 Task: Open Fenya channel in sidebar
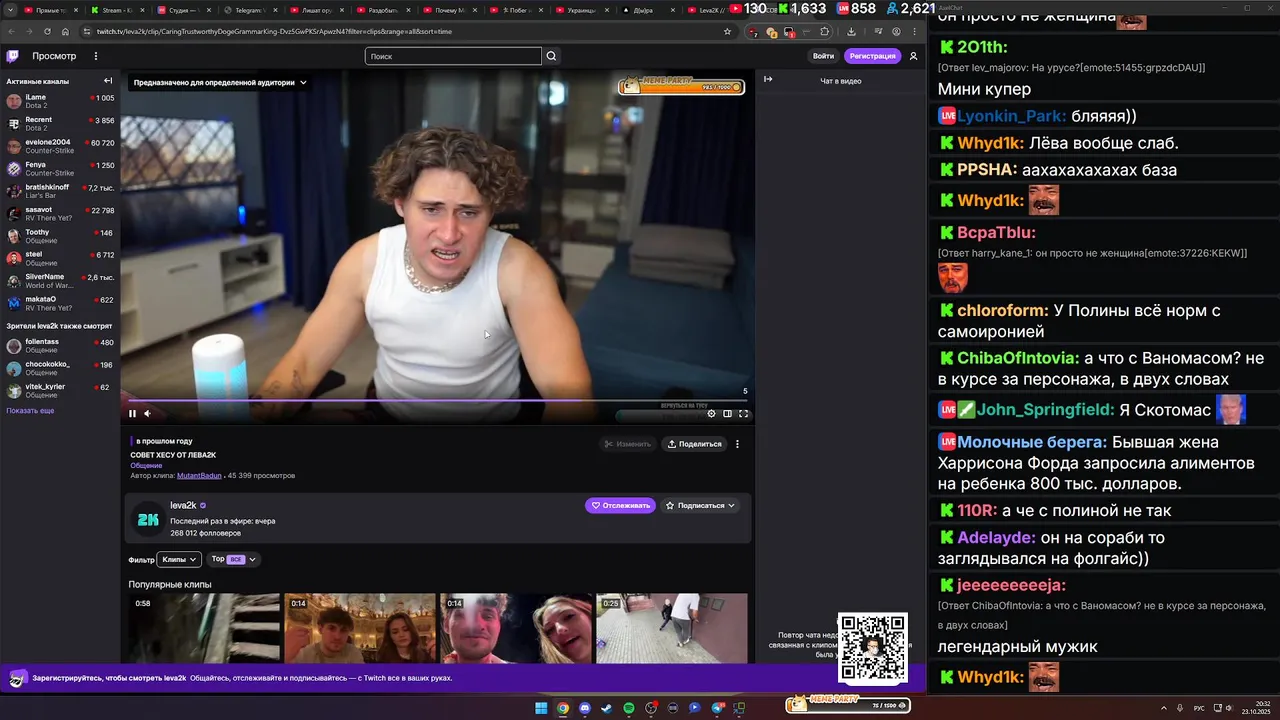pos(60,168)
